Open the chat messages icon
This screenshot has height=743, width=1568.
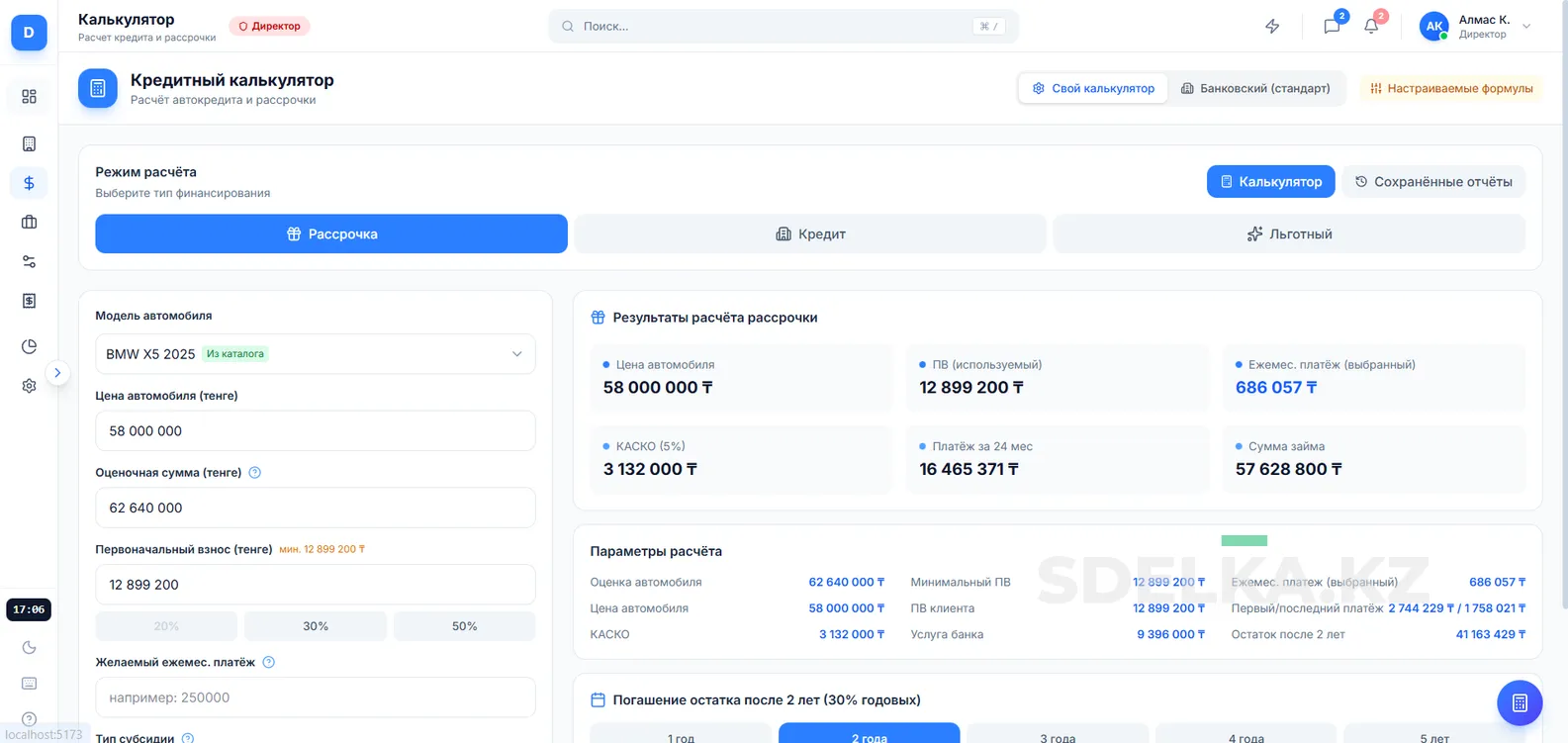[1332, 27]
